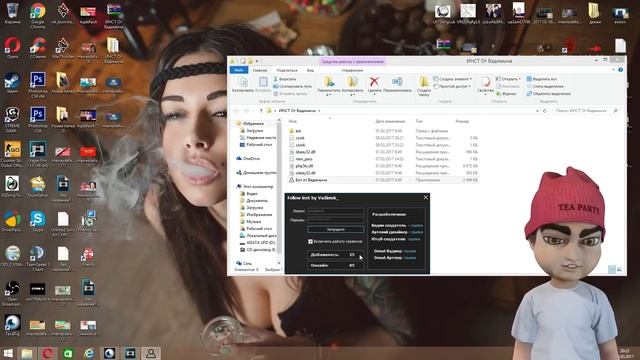Image resolution: width=640 pixels, height=360 pixels.
Task: Open the Создать элемент (New item) dropdown
Action: [x=453, y=79]
